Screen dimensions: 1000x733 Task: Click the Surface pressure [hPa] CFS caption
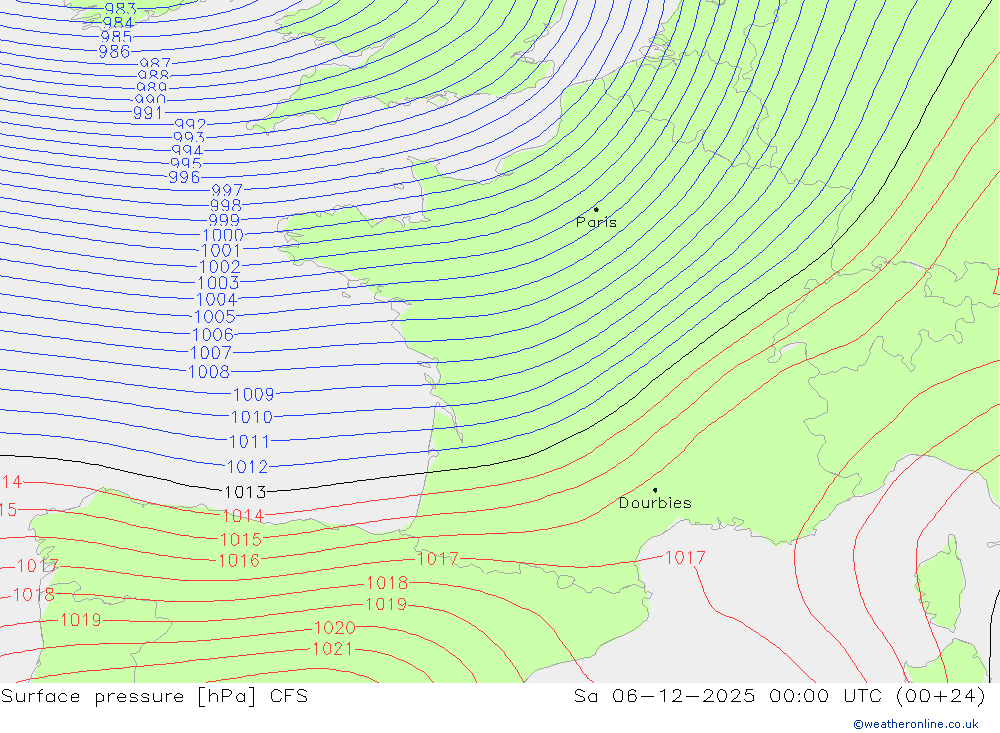[x=154, y=696]
